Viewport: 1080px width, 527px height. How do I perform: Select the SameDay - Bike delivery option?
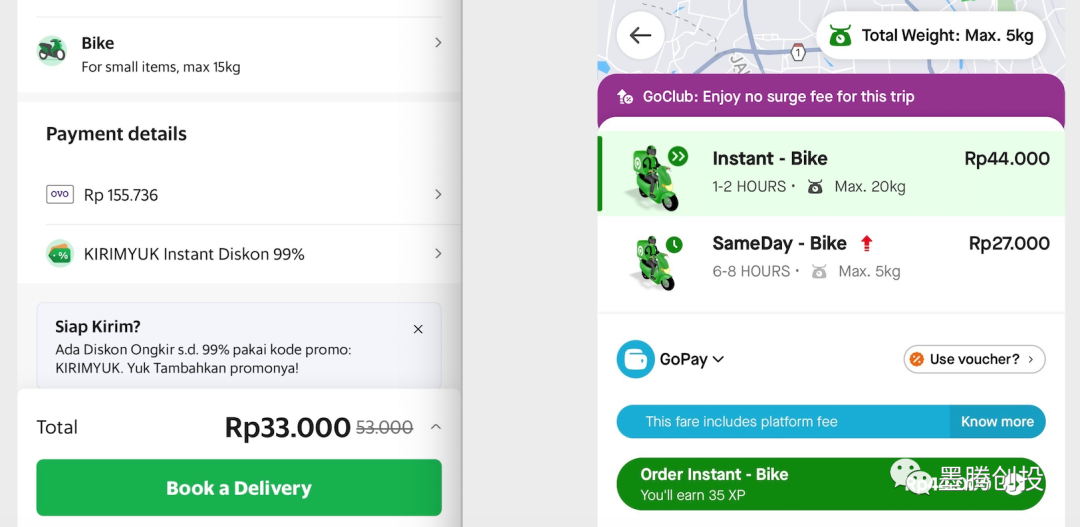(x=830, y=257)
